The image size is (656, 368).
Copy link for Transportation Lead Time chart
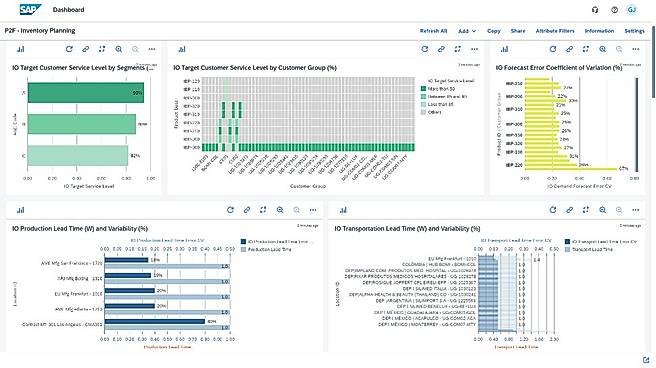tap(569, 210)
